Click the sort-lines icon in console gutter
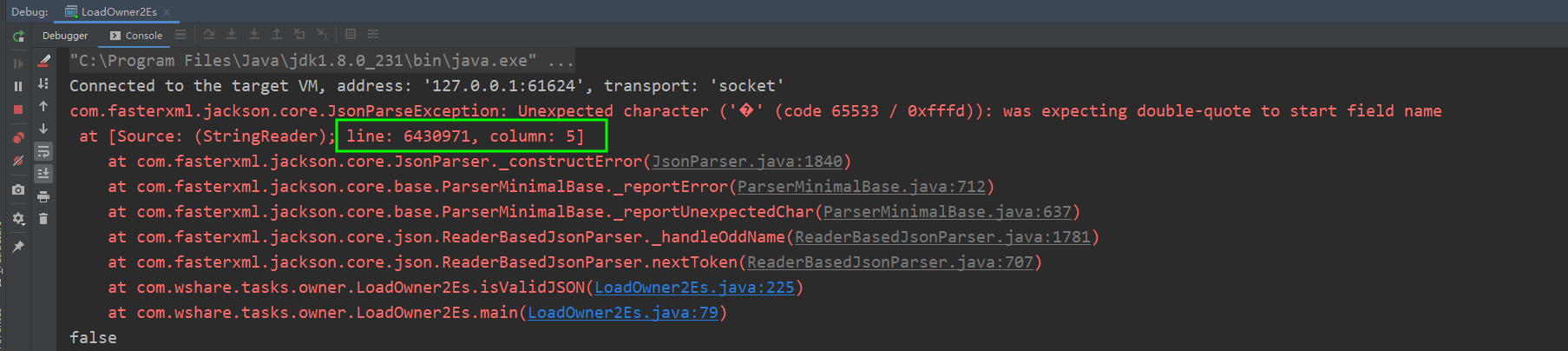Viewport: 1568px width, 351px height. tap(43, 83)
